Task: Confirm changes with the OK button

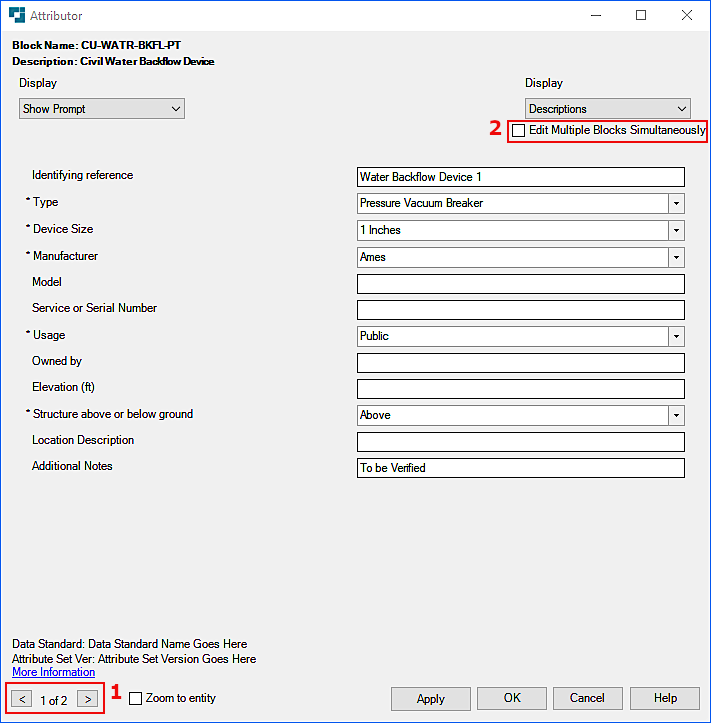Action: (x=511, y=698)
